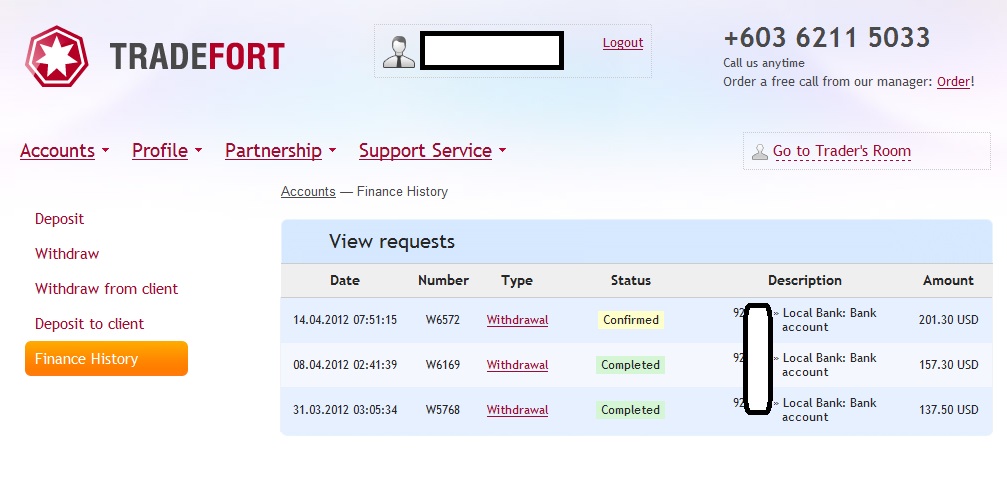1007x480 pixels.
Task: Expand the Partnership dropdown menu
Action: point(280,151)
